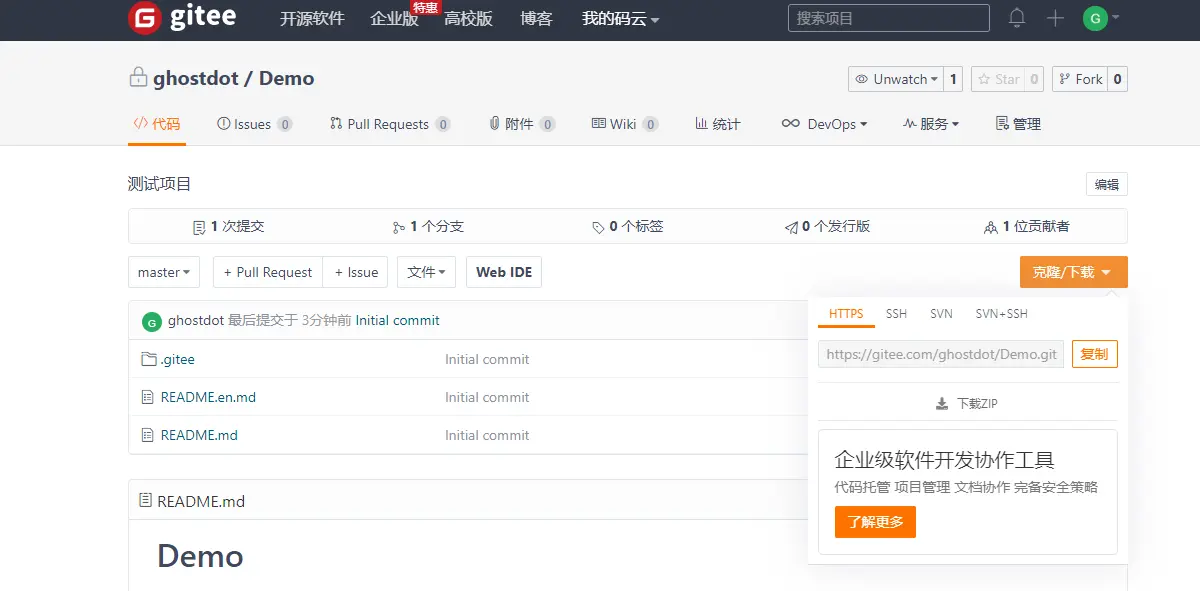
Task: Star the Demo repository
Action: tap(998, 79)
